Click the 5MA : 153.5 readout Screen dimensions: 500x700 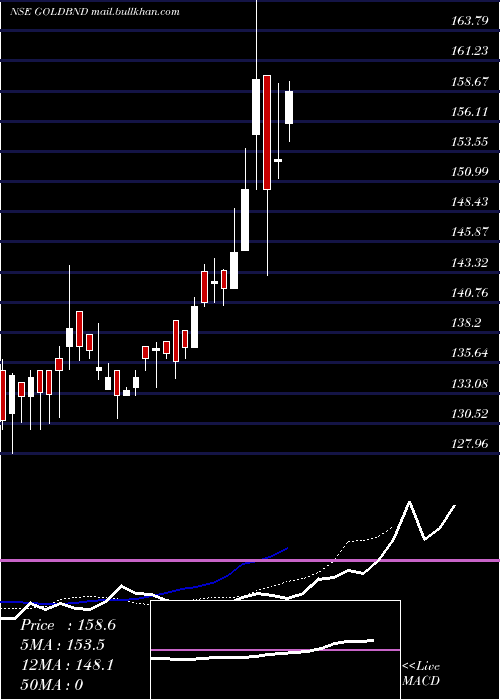(x=63, y=645)
